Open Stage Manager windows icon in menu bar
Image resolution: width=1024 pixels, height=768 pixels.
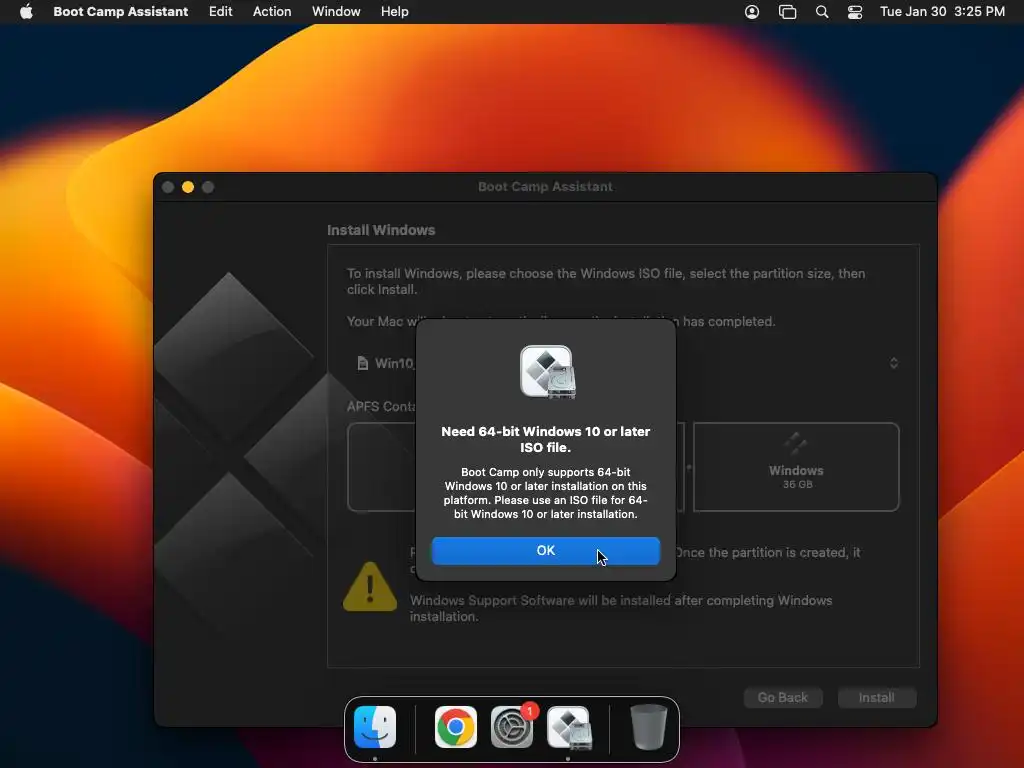[x=788, y=12]
